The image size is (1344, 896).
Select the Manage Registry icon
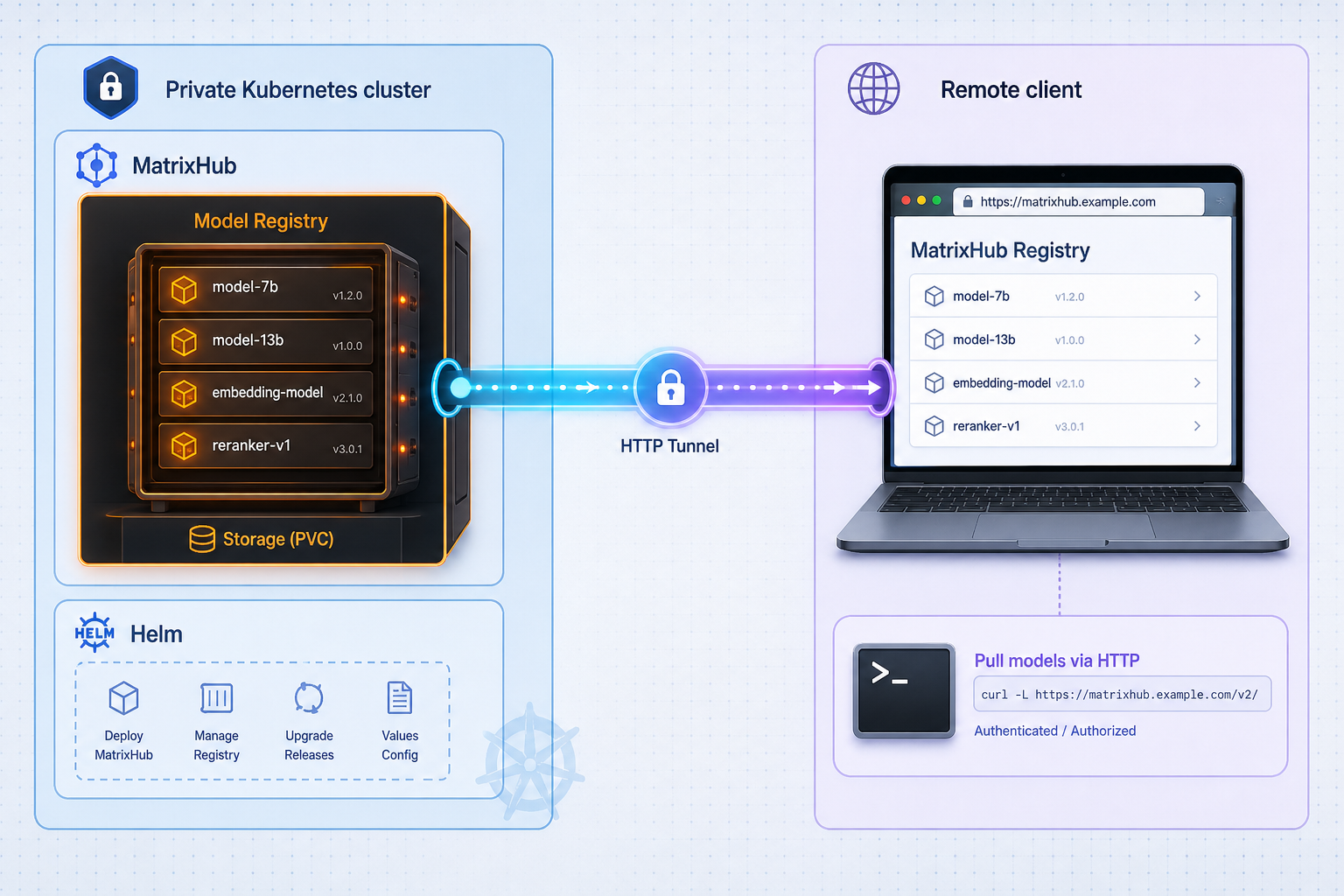click(x=216, y=698)
